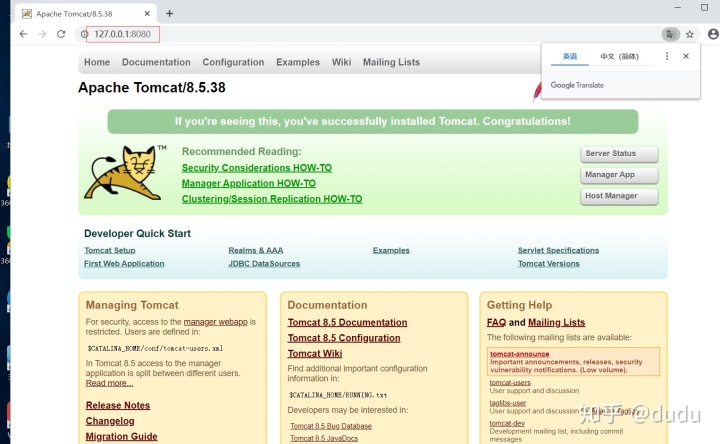Open the user profile icon
The image size is (720, 444).
point(713,34)
